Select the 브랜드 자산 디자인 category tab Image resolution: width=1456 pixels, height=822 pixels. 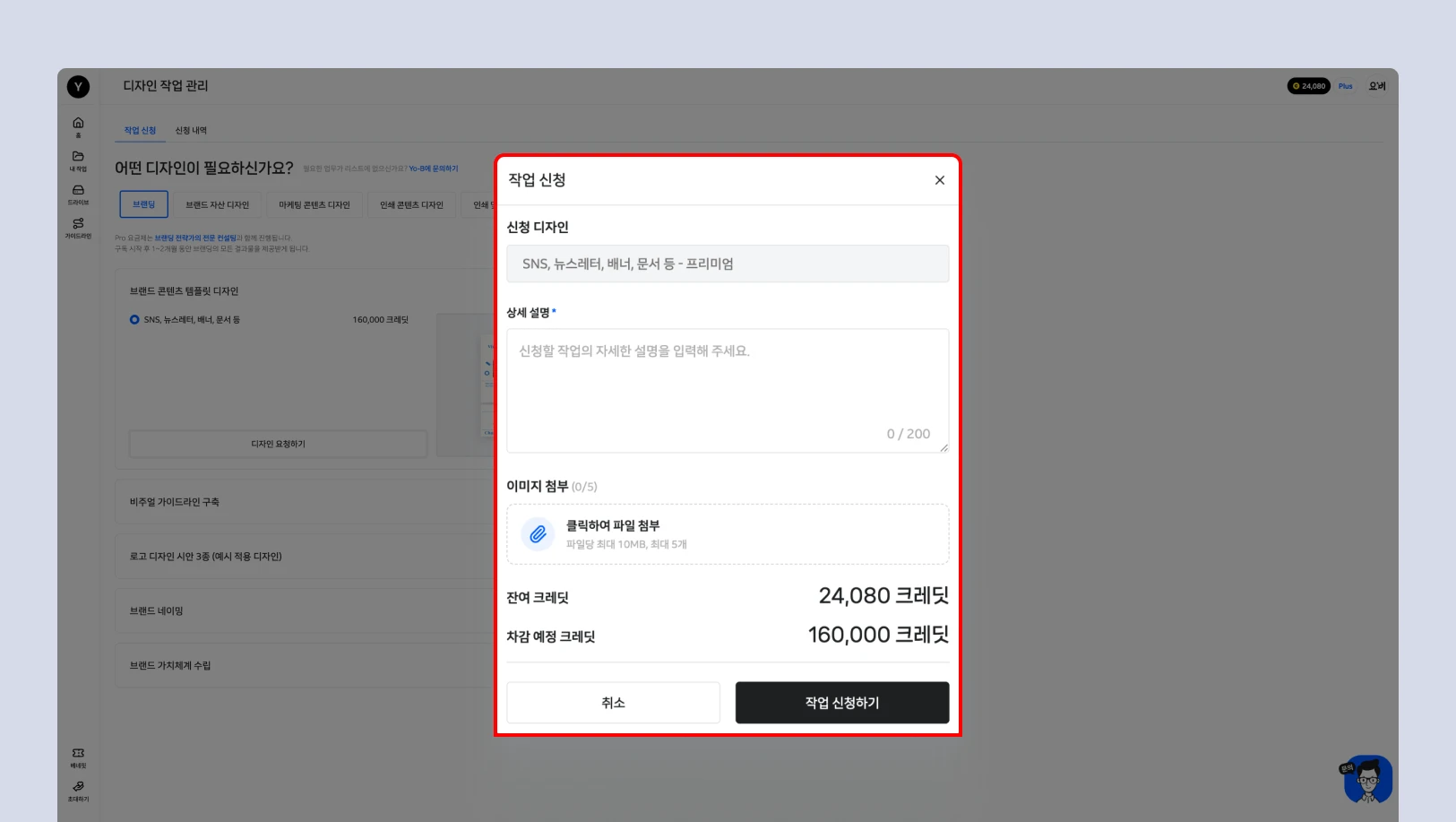pos(218,205)
